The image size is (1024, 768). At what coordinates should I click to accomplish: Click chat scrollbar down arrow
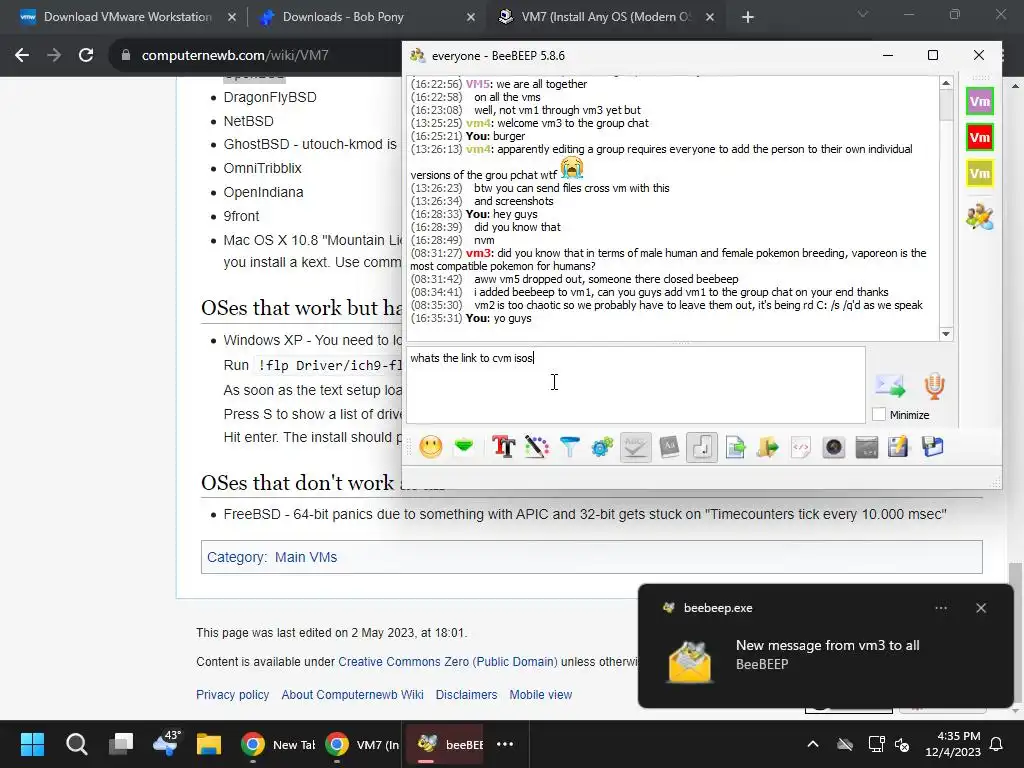tap(946, 334)
